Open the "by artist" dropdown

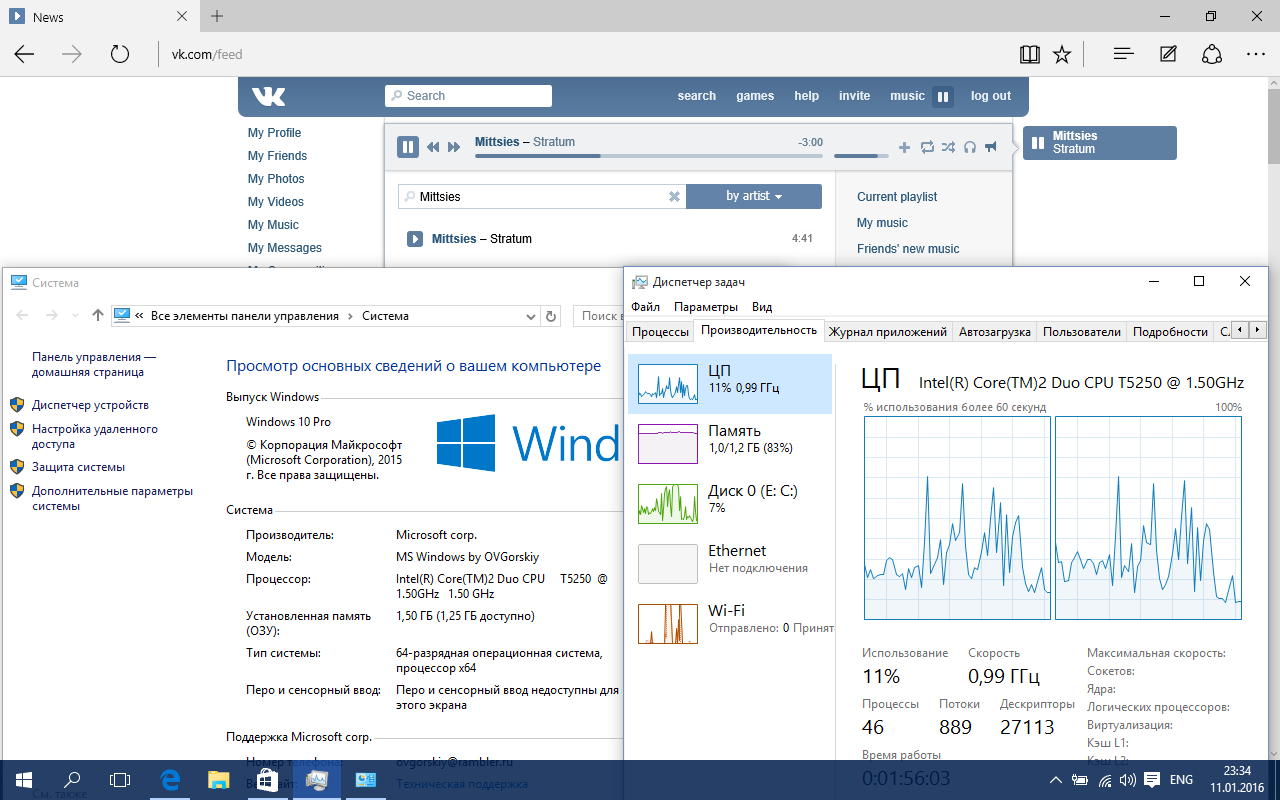754,196
